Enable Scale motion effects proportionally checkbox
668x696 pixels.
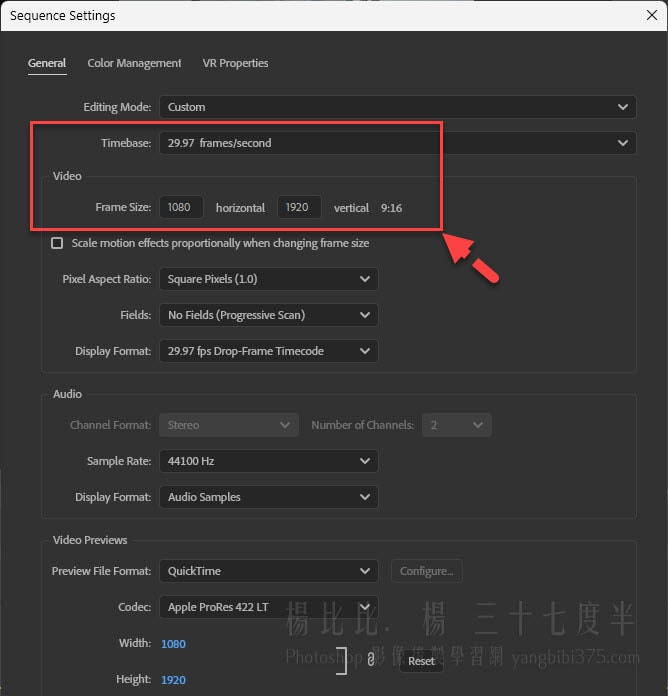tap(57, 243)
